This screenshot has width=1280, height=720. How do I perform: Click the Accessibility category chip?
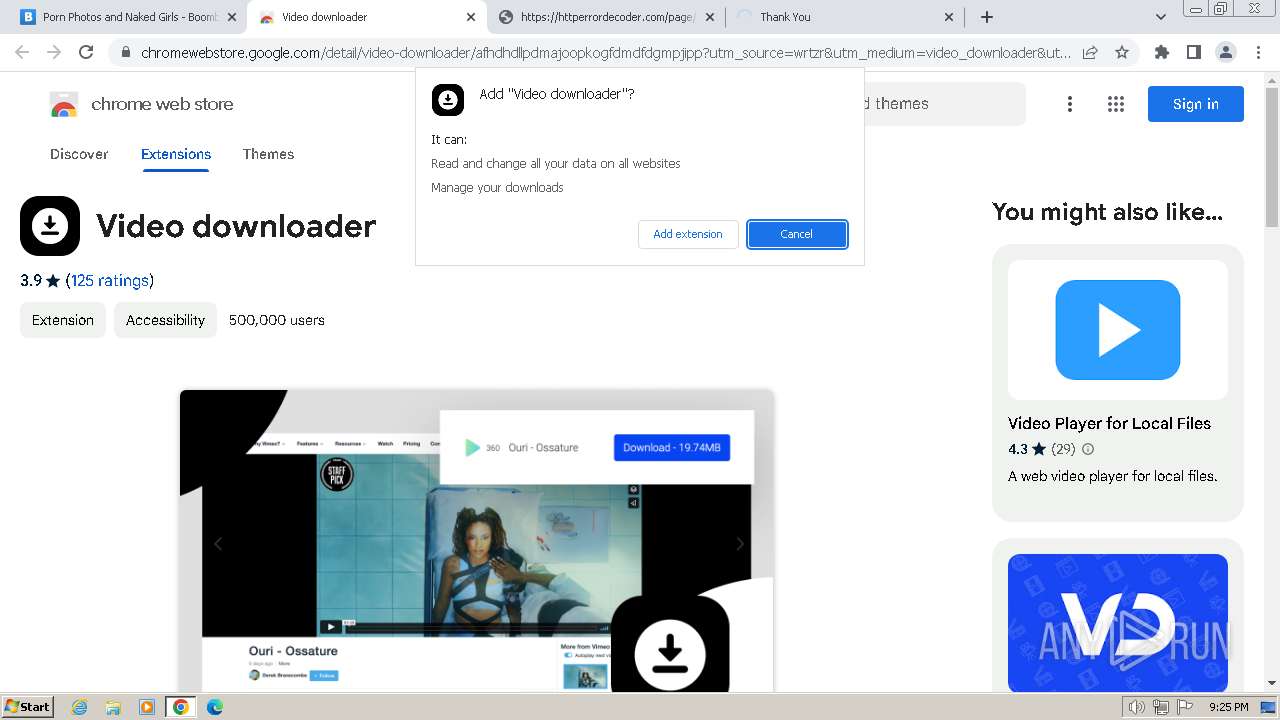[165, 320]
